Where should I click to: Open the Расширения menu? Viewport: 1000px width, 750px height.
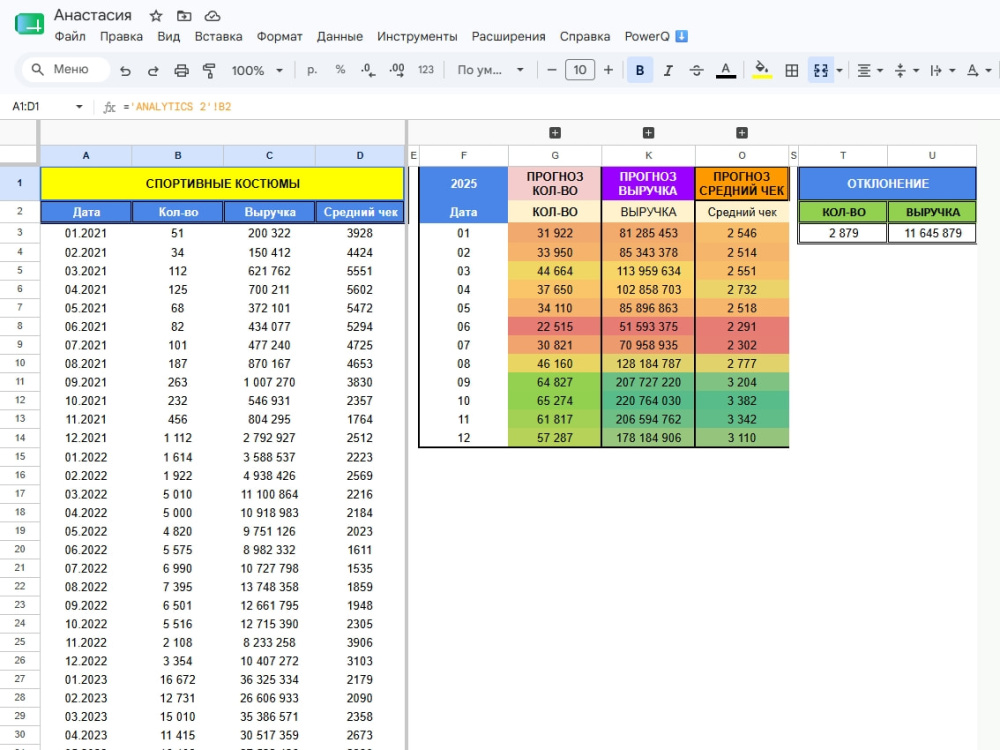(508, 36)
